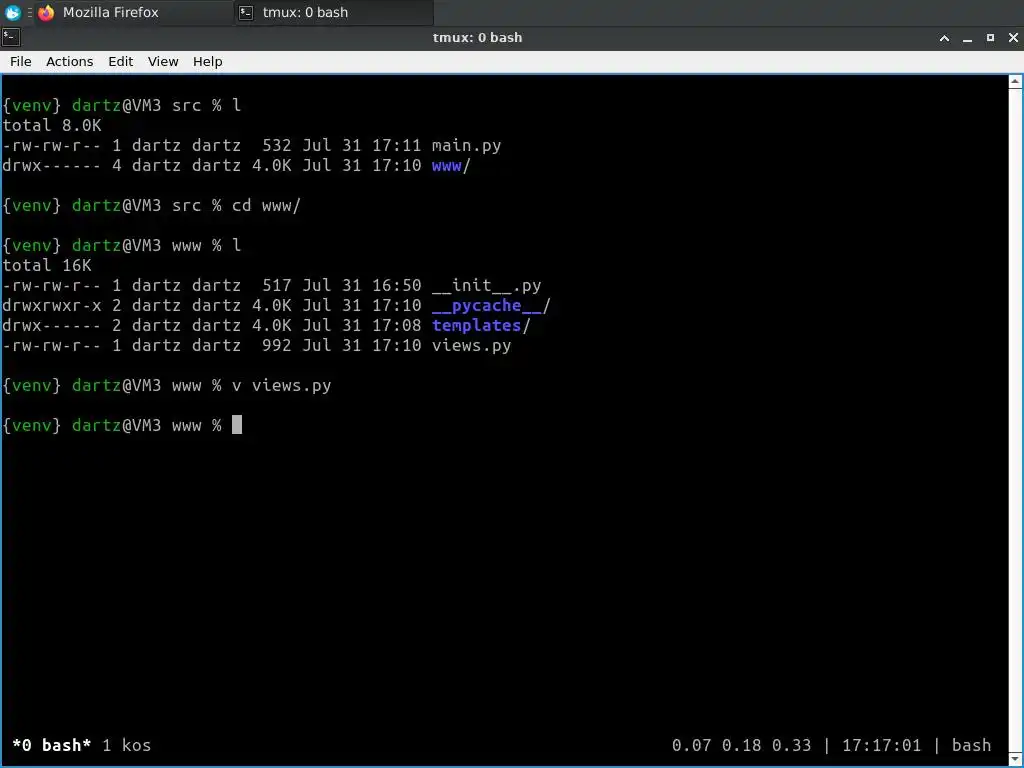Click the tmux: 0 bash window title

tap(477, 38)
